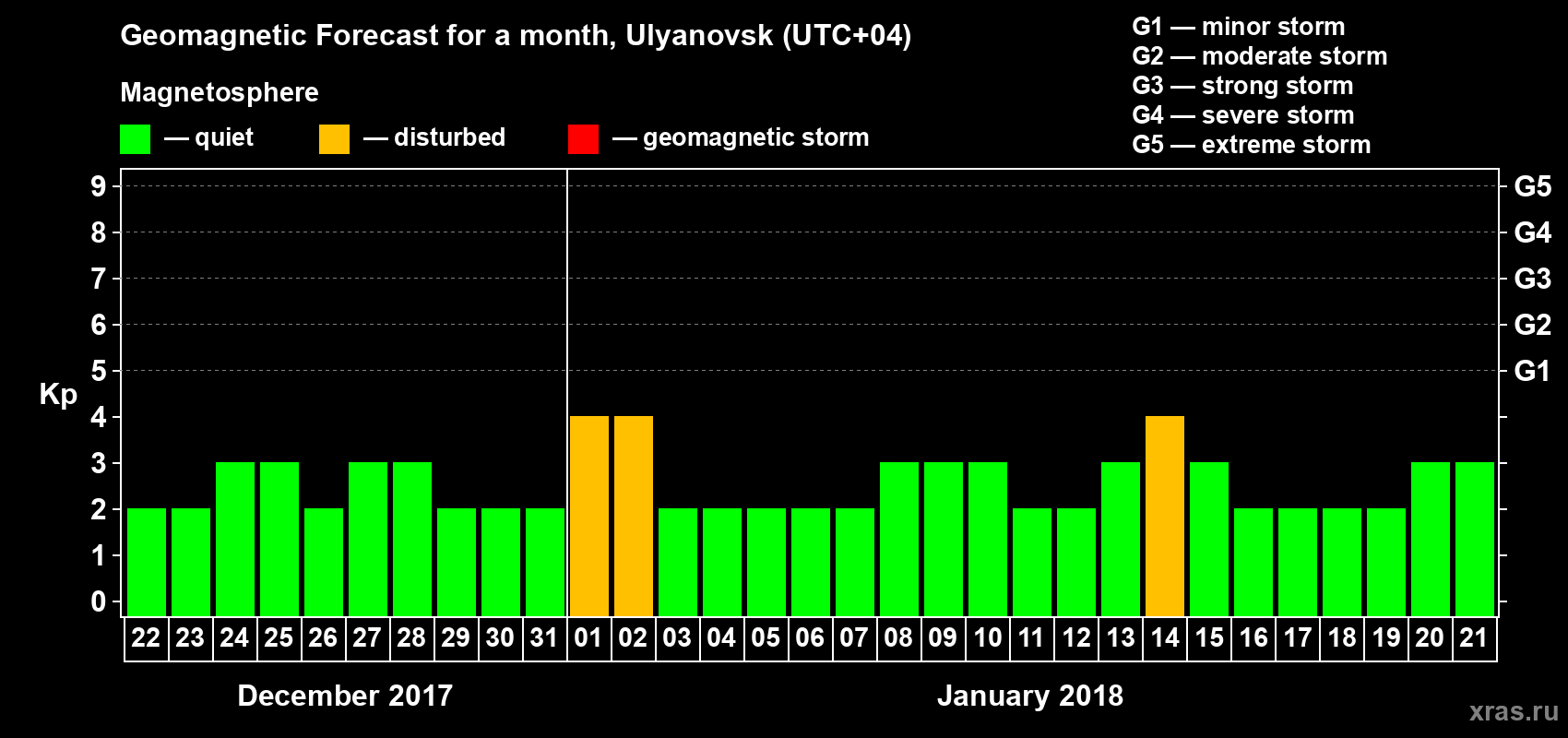Viewport: 1568px width, 738px height.
Task: Click the '— geomagnetic storm' legend text
Action: [741, 138]
